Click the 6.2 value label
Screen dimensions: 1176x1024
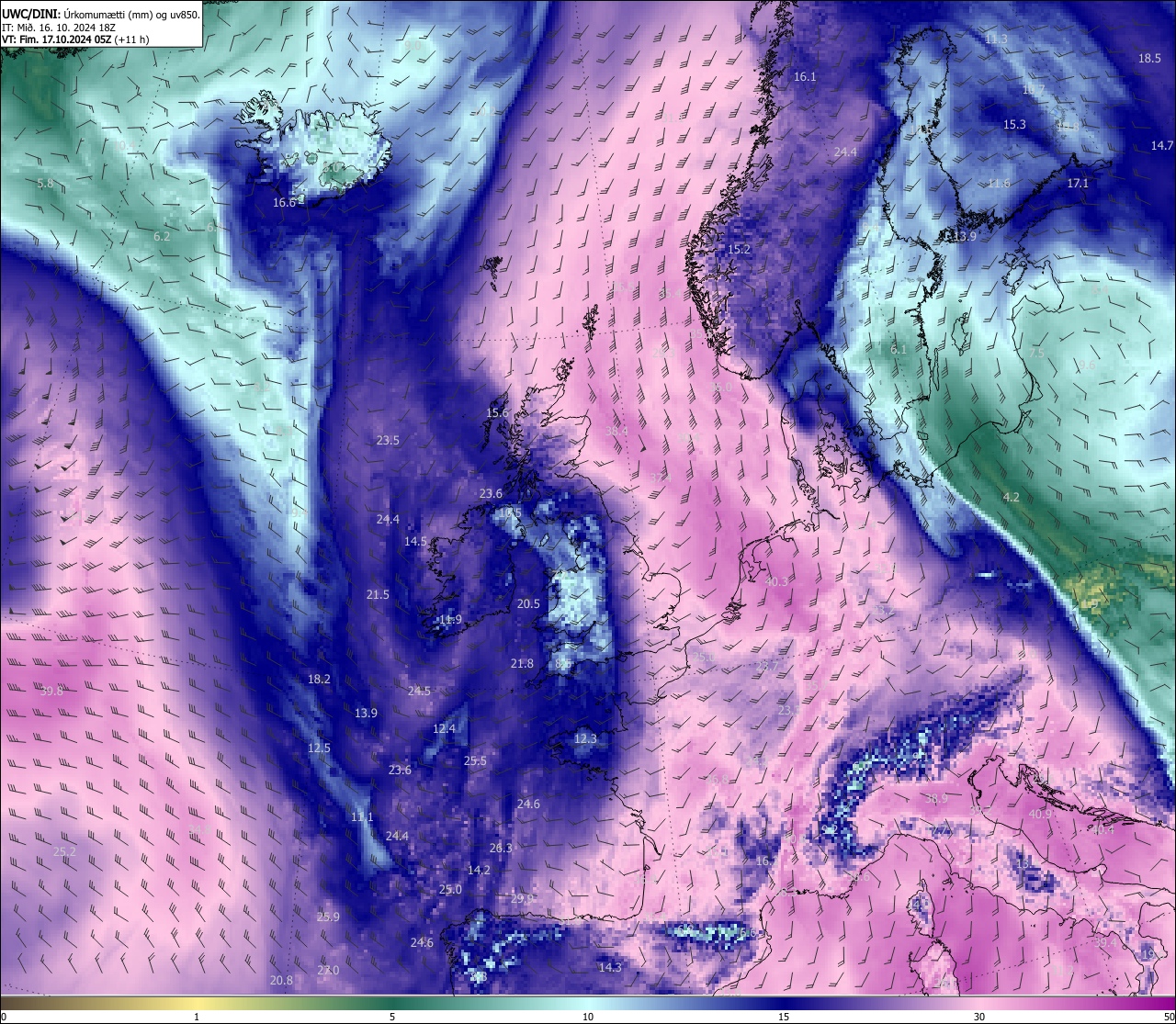click(x=162, y=236)
